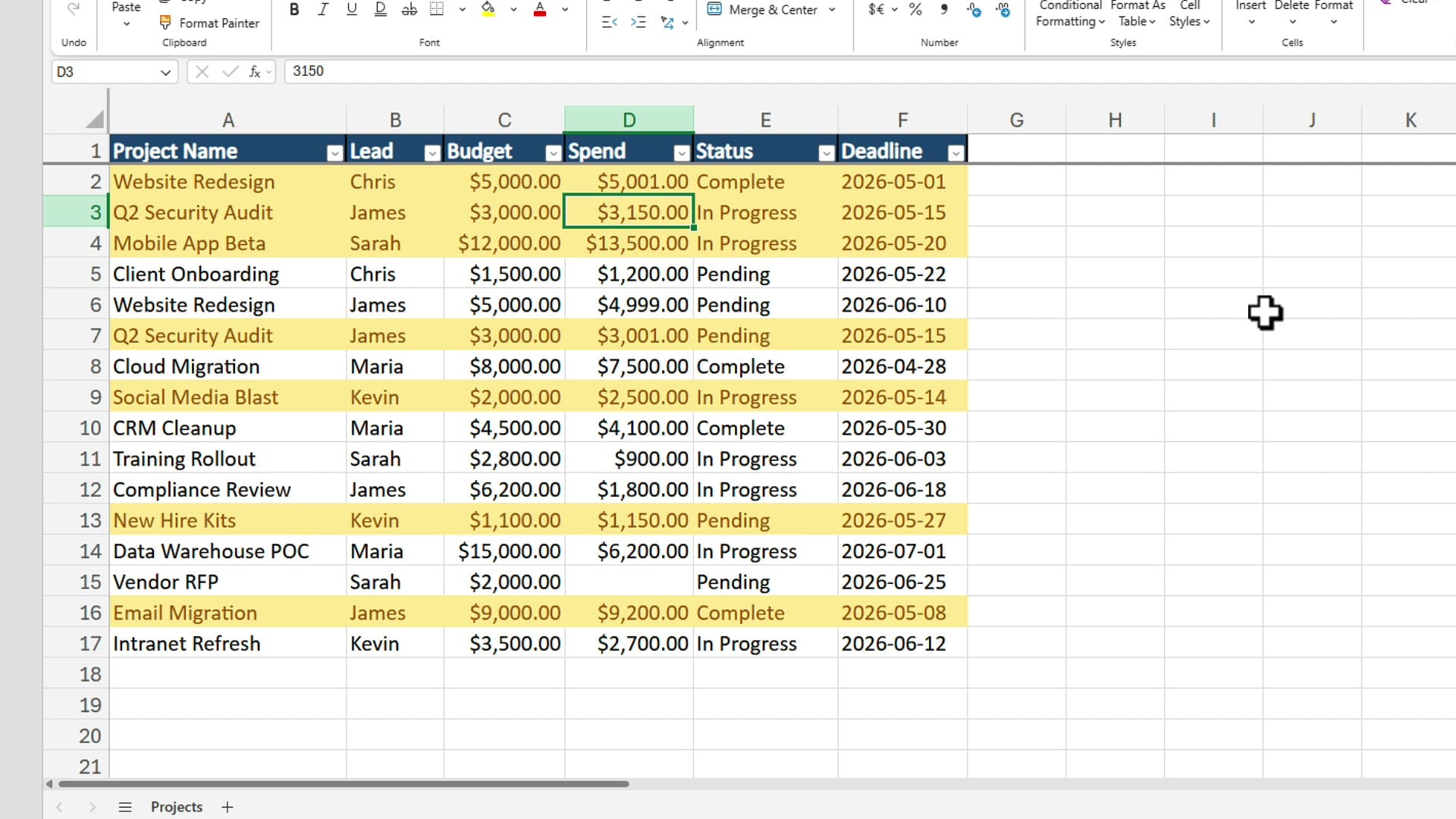Image resolution: width=1456 pixels, height=819 pixels.
Task: Select row 3 header
Action: pyautogui.click(x=76, y=212)
